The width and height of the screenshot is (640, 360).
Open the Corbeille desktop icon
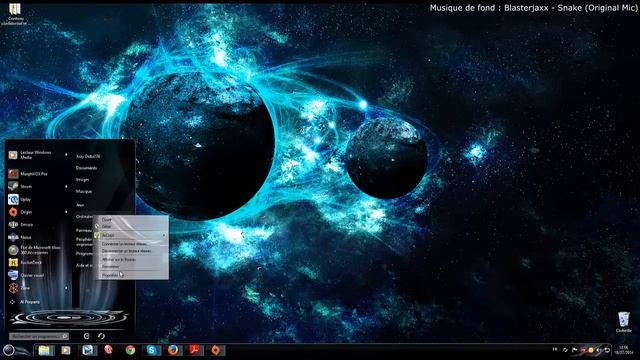(x=624, y=322)
